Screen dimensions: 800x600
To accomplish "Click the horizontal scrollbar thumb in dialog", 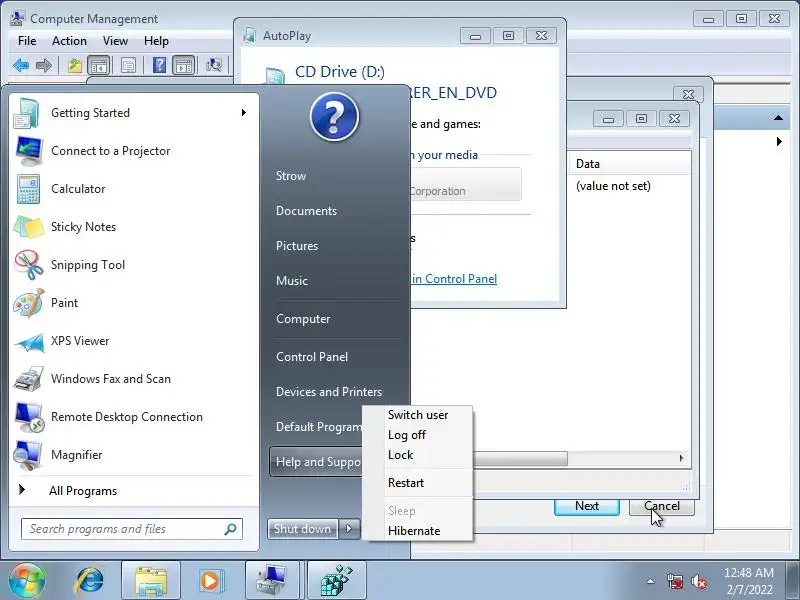I will click(x=519, y=458).
